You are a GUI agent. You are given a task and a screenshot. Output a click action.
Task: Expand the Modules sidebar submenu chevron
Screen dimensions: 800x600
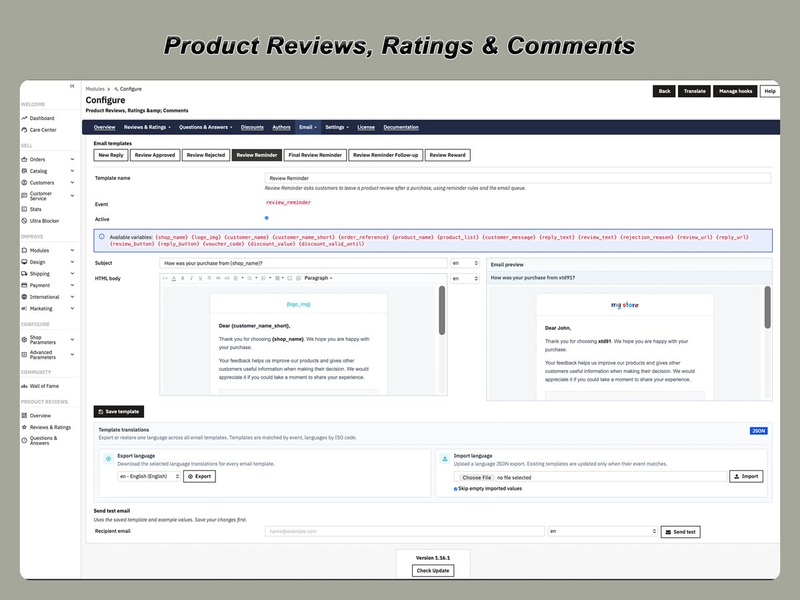[72, 251]
